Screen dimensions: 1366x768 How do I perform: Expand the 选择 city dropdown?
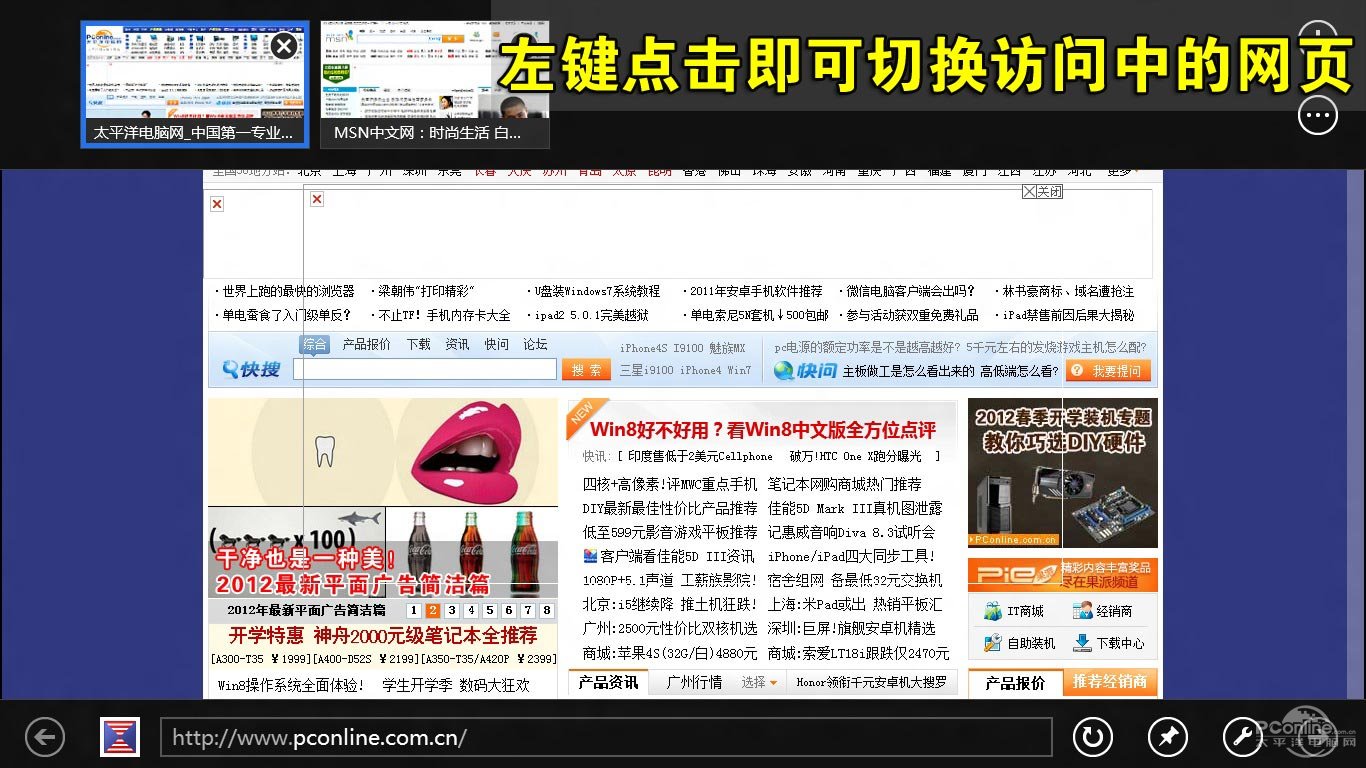click(759, 682)
